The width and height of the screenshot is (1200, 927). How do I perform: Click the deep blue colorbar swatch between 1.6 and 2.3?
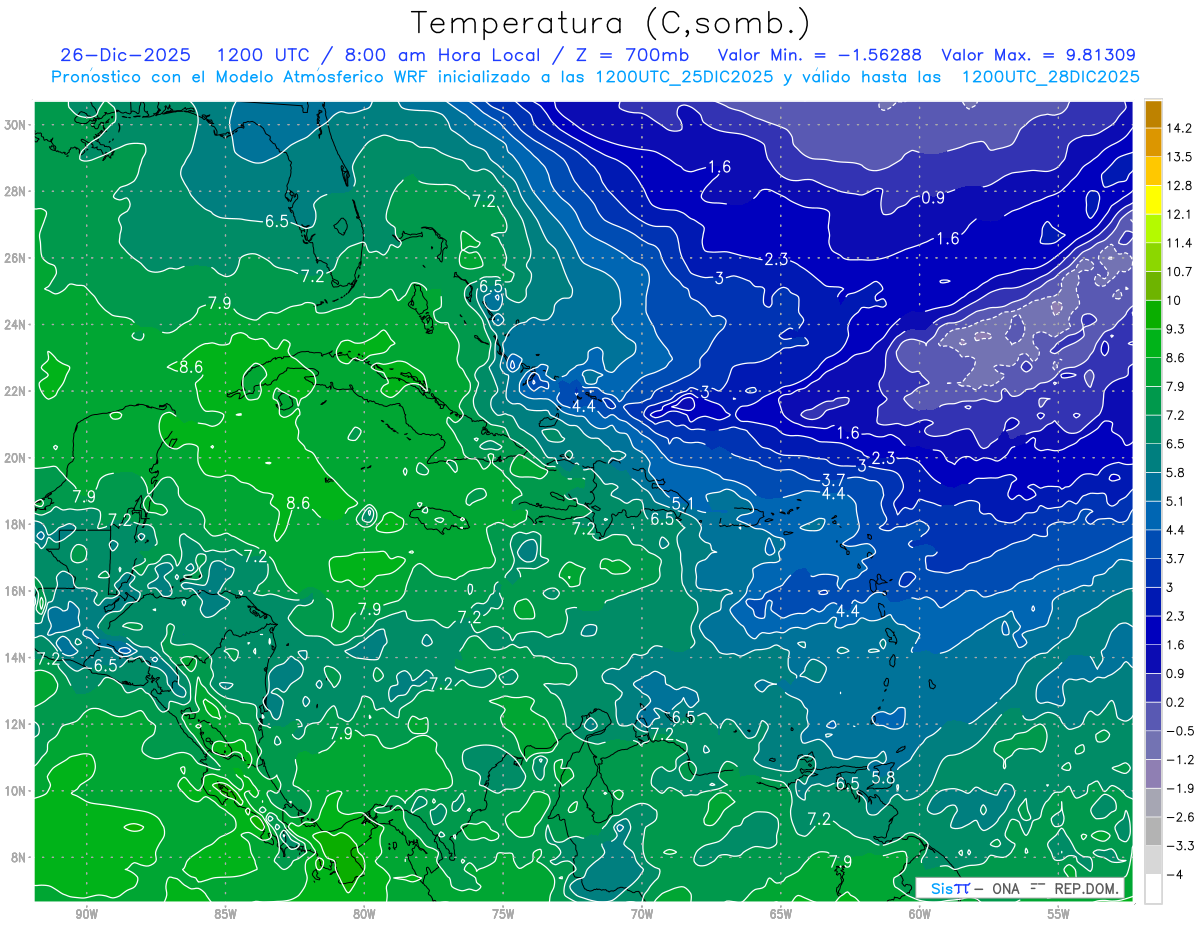point(1153,630)
